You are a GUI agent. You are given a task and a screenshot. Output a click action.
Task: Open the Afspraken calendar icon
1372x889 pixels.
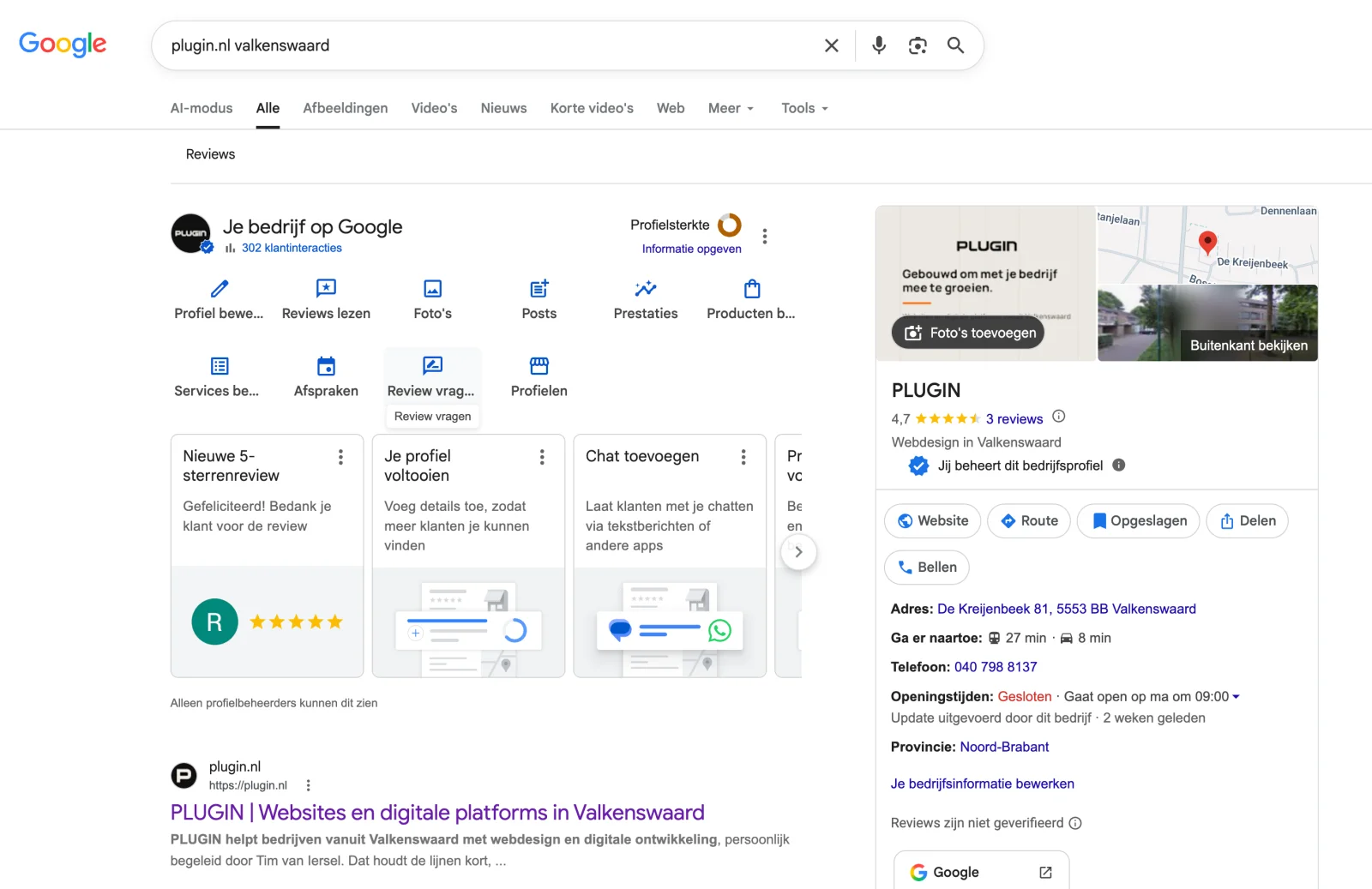click(326, 366)
